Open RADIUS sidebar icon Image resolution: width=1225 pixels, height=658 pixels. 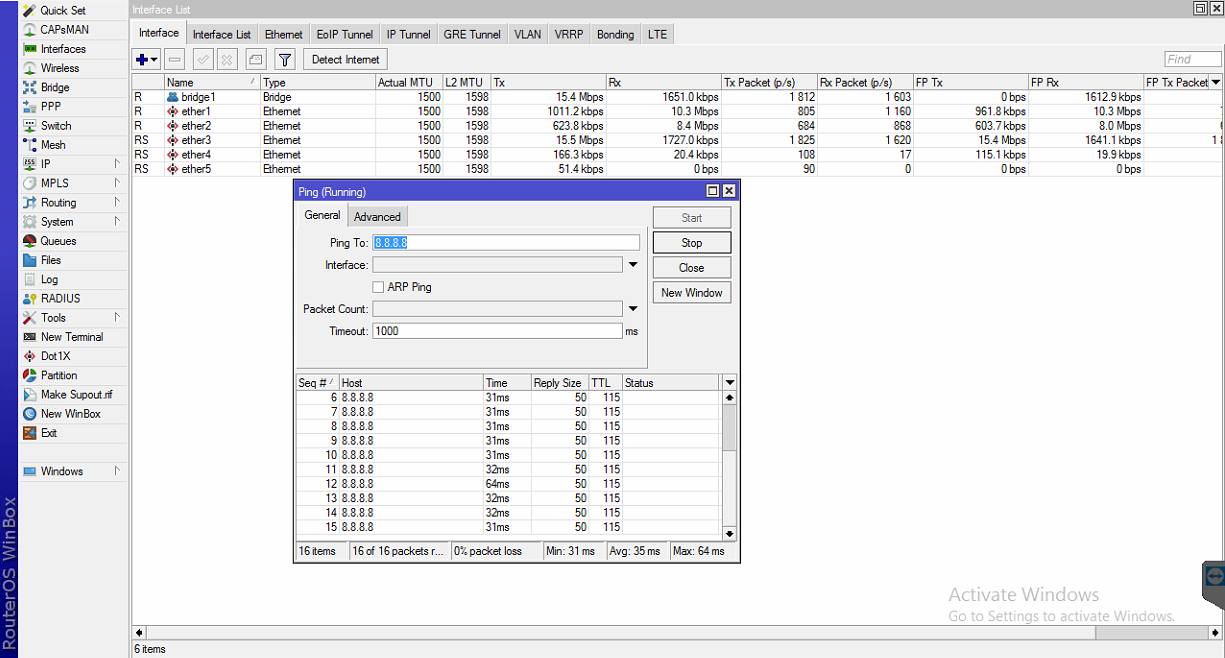(30, 298)
